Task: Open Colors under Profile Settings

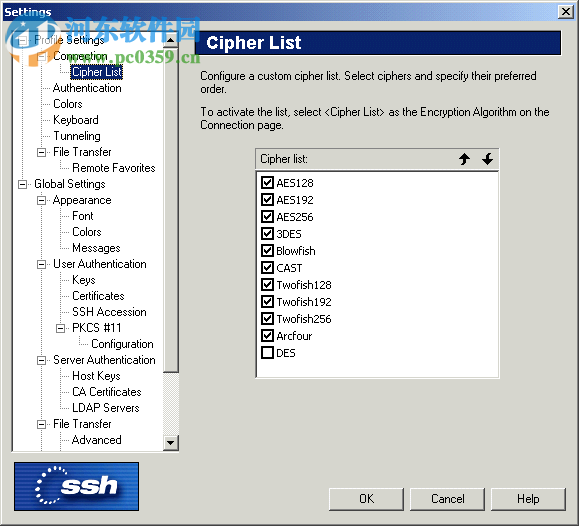Action: click(x=68, y=104)
